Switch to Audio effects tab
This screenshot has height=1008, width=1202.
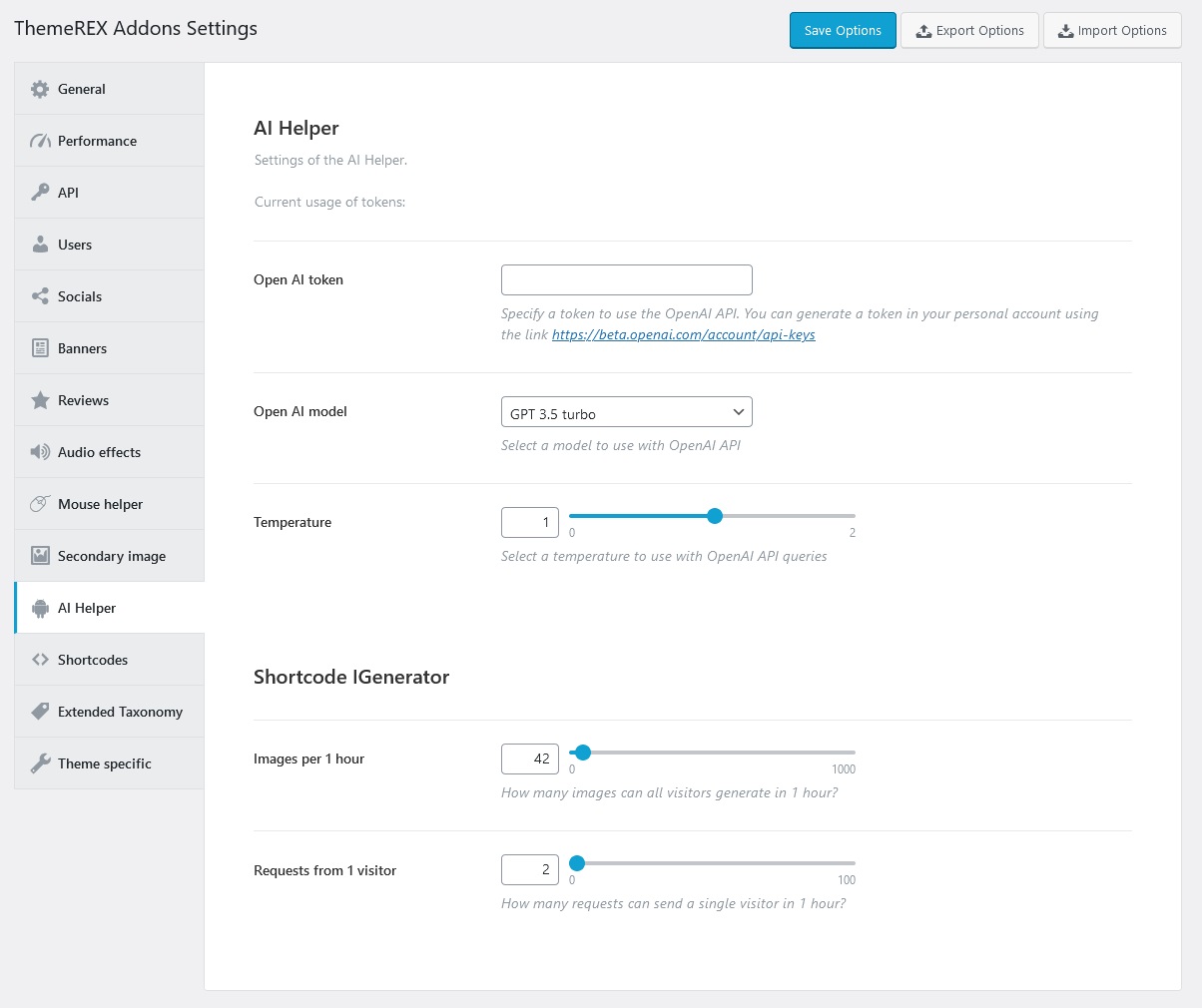click(x=110, y=452)
